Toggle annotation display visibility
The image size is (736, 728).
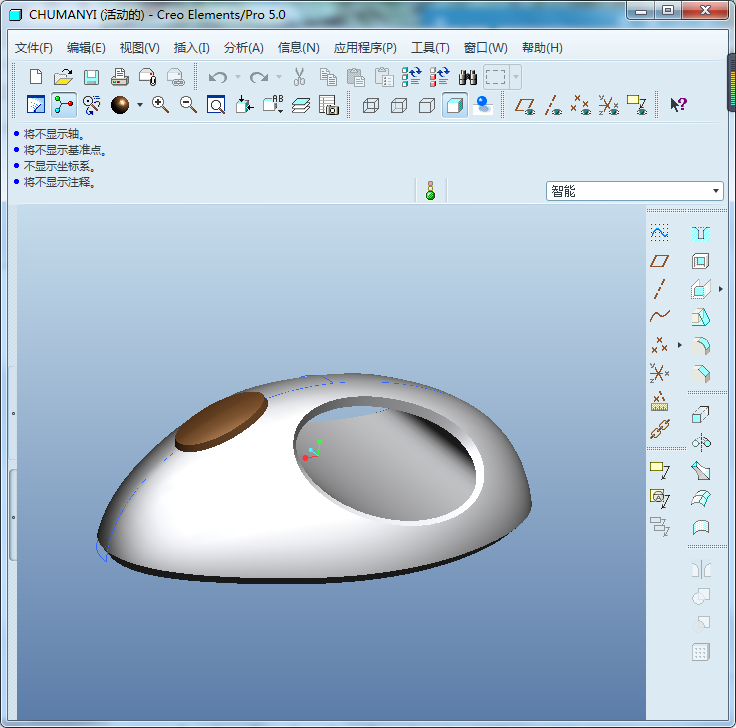tap(637, 105)
